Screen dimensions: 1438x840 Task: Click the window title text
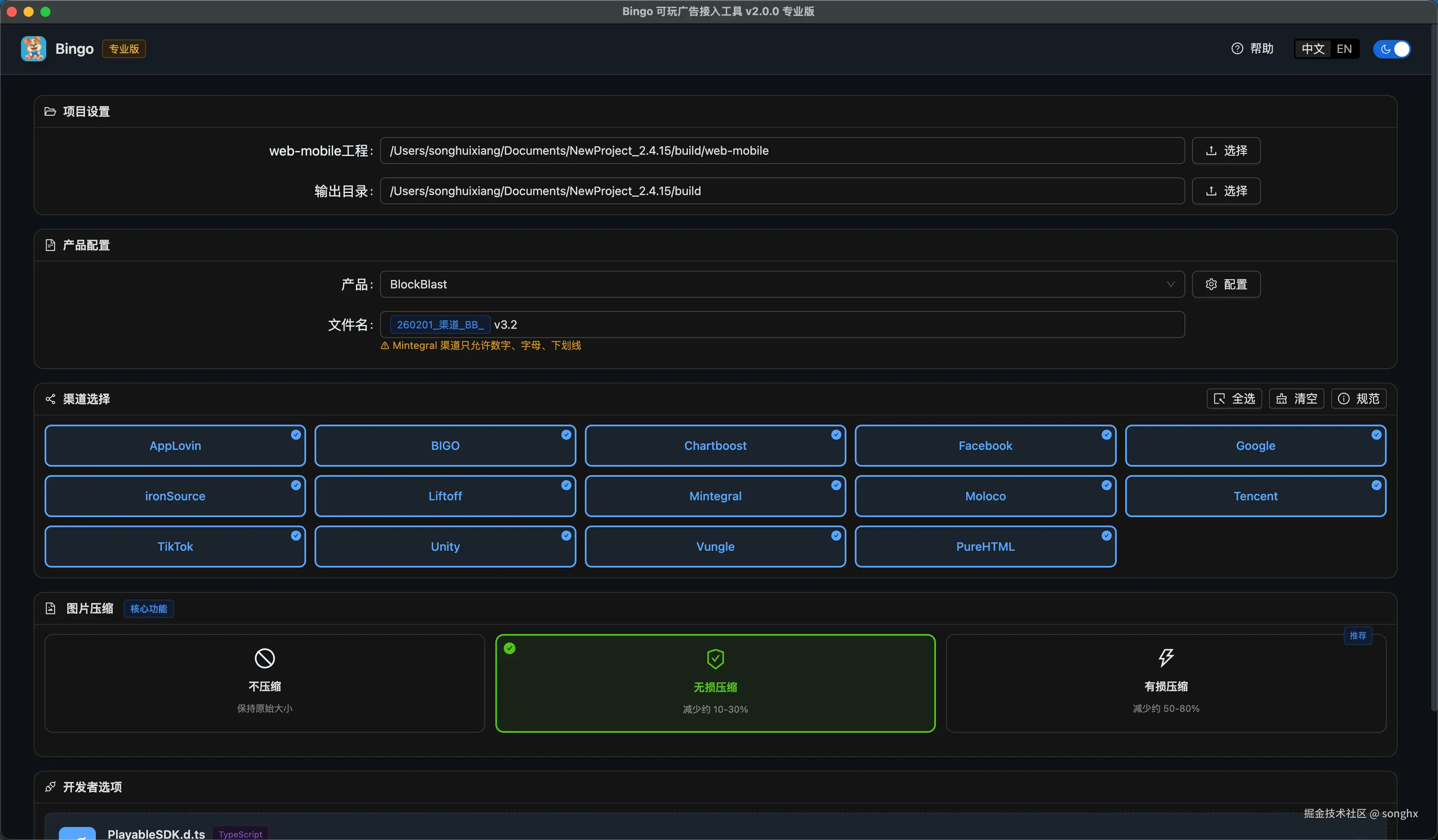(x=719, y=11)
